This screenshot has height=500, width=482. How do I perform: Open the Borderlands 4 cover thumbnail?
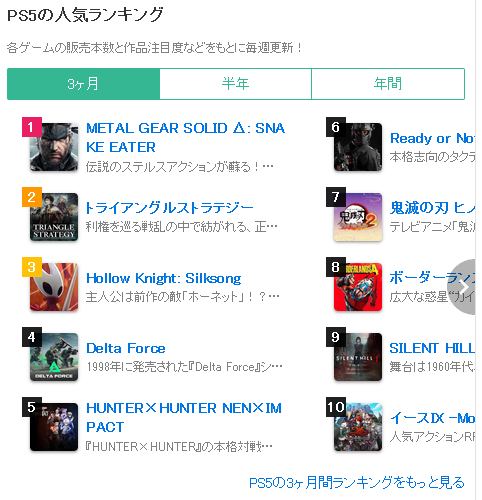point(358,287)
